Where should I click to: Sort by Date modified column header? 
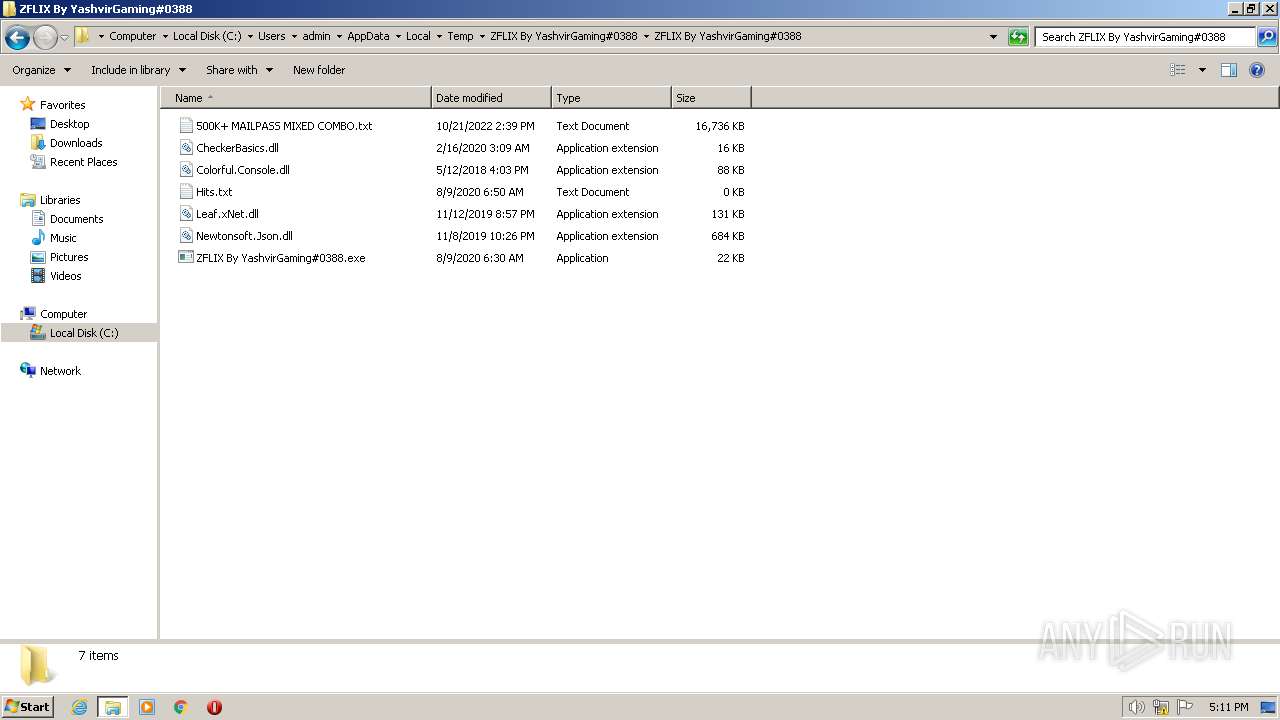pos(491,98)
